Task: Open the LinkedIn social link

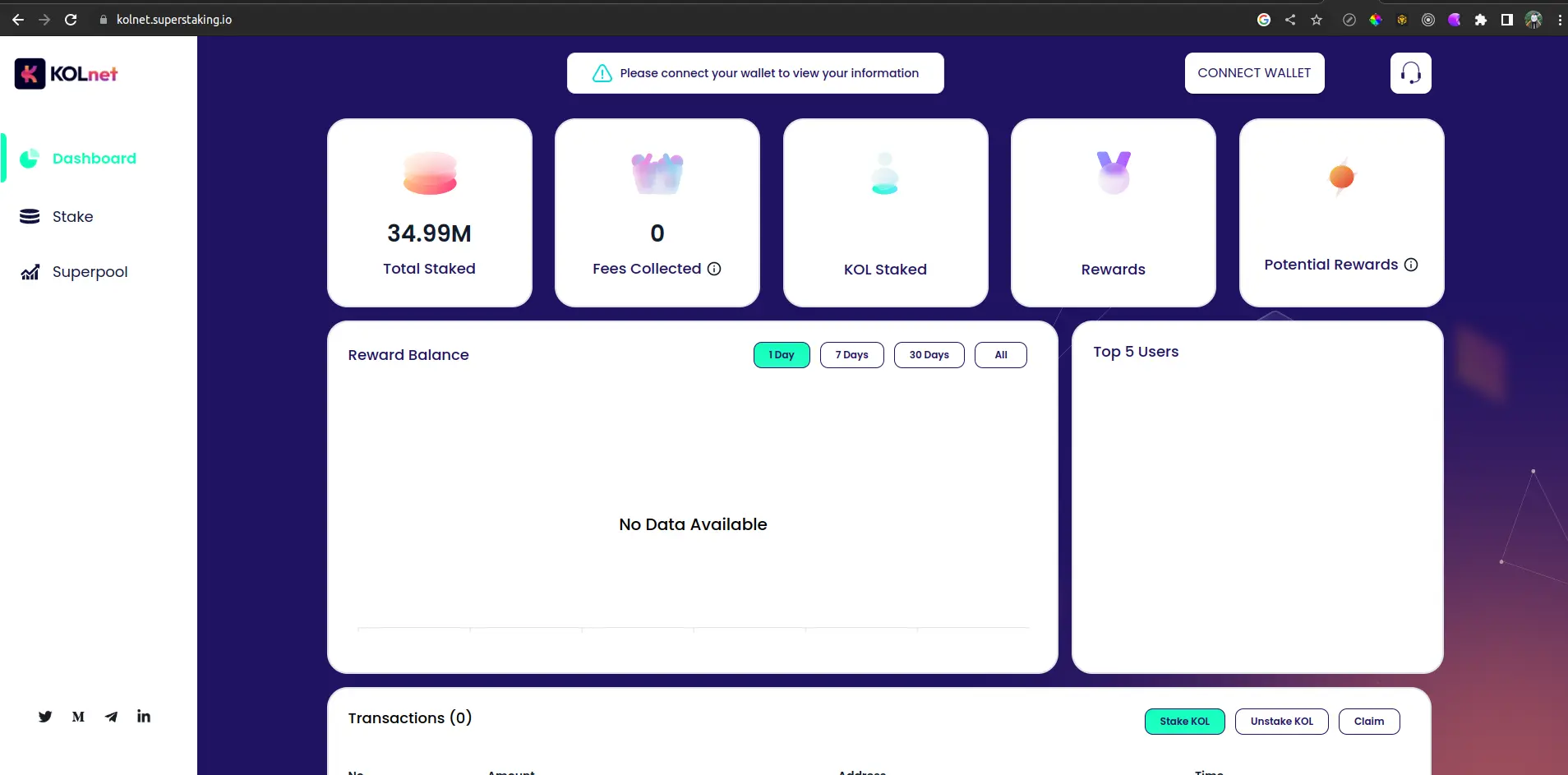Action: (x=144, y=717)
